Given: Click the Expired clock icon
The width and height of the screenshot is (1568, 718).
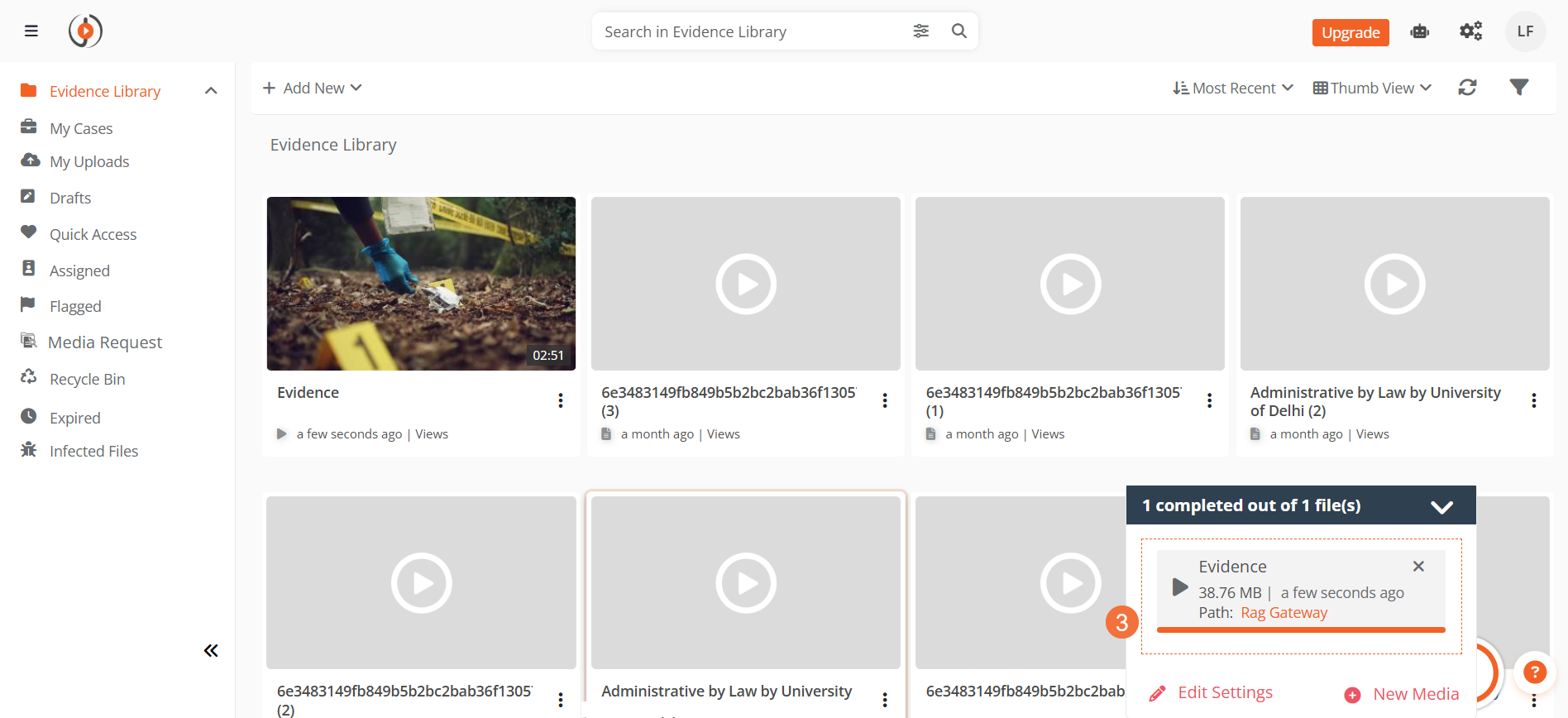Looking at the screenshot, I should point(29,416).
